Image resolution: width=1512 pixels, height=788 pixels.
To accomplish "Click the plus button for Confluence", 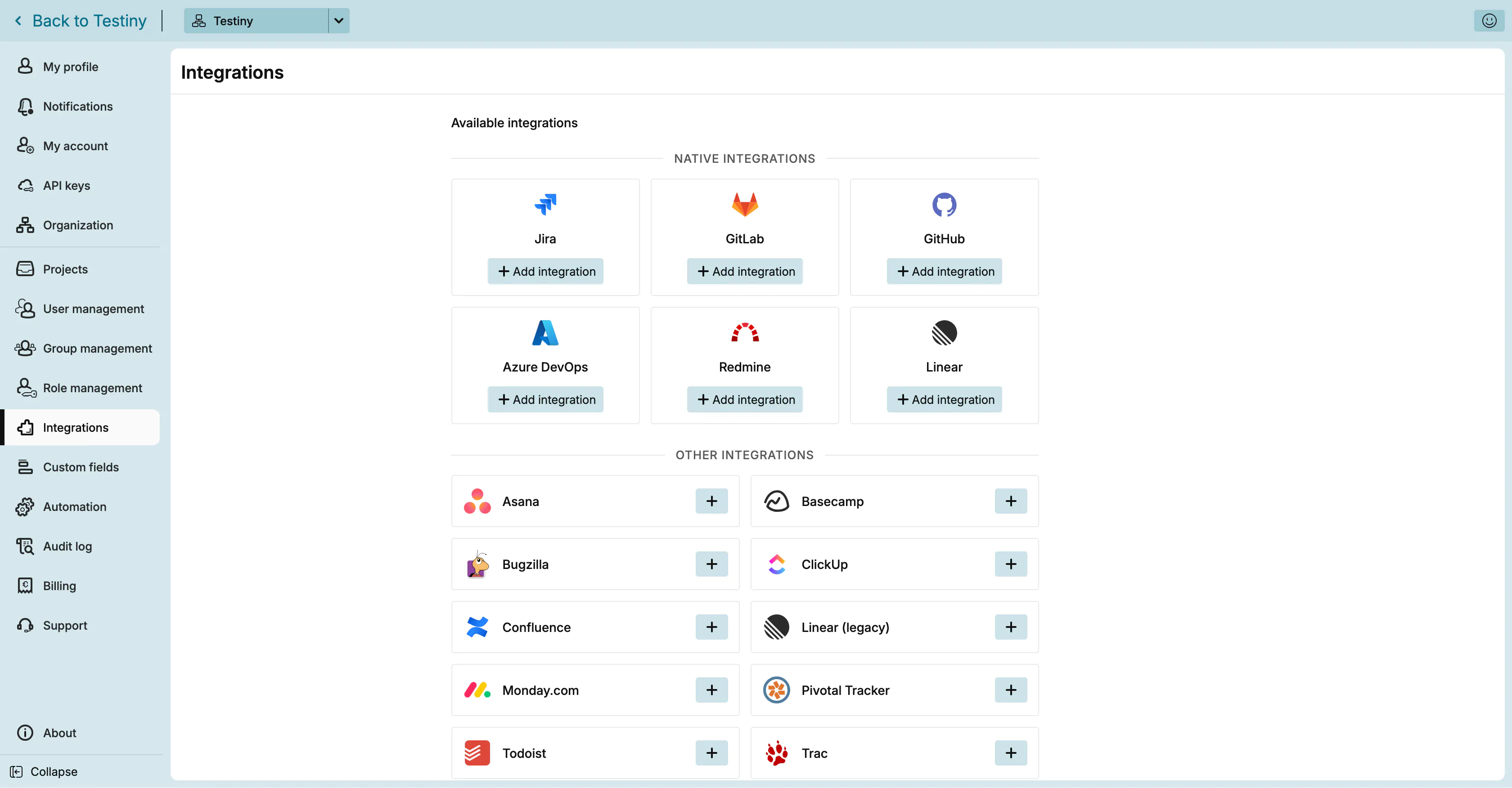I will (711, 627).
